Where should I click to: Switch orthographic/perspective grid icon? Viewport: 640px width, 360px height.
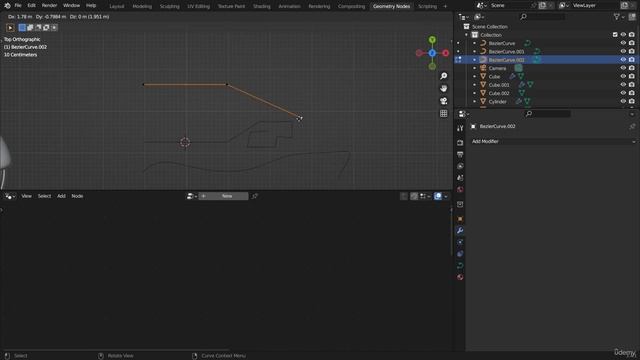pos(444,113)
